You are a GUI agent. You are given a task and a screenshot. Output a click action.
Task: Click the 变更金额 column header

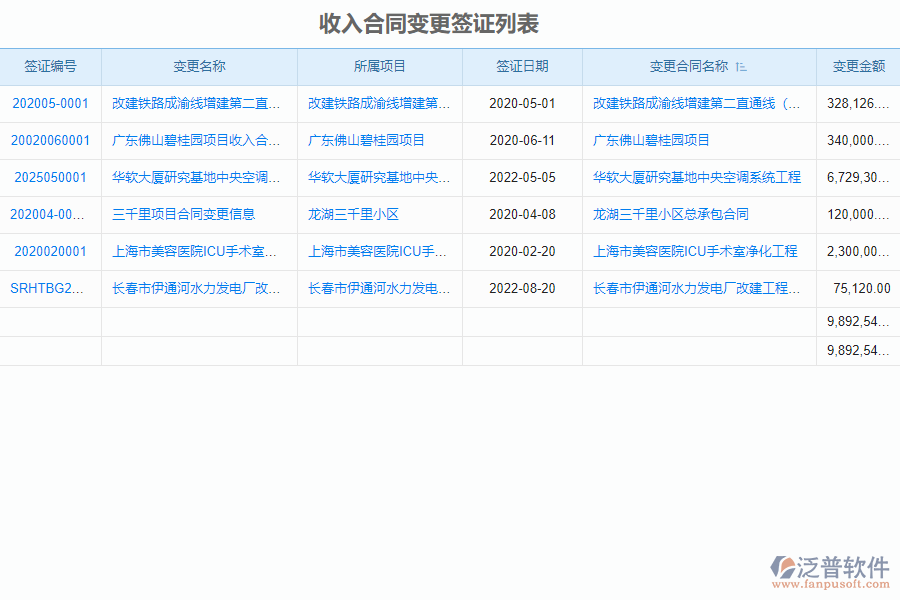857,66
